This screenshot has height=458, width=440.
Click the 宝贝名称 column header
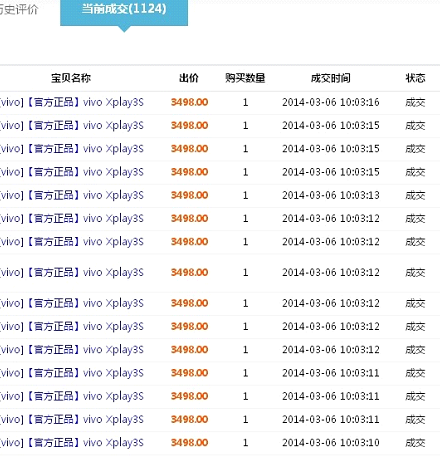pos(71,78)
